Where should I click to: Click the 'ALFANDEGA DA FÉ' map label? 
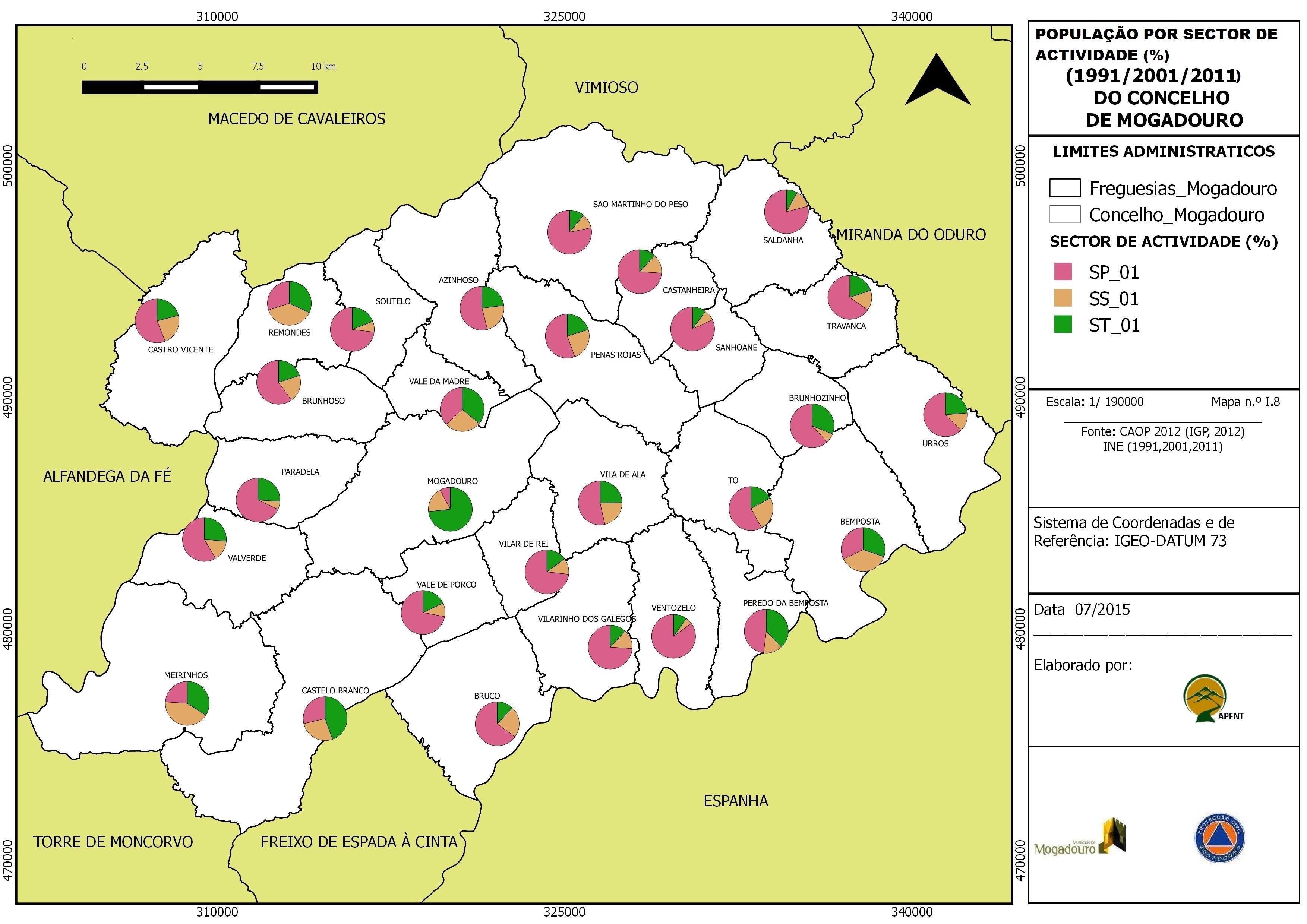click(107, 476)
